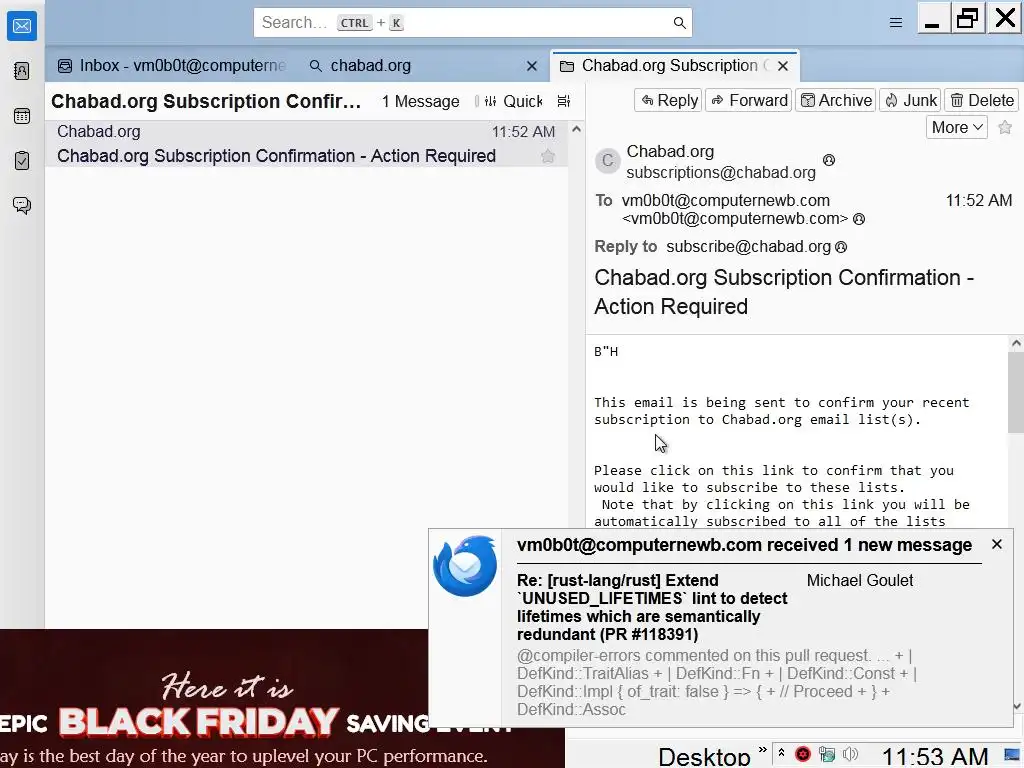Click contact icon next to vm0b0t recipient
1024x768 pixels.
[x=859, y=219]
